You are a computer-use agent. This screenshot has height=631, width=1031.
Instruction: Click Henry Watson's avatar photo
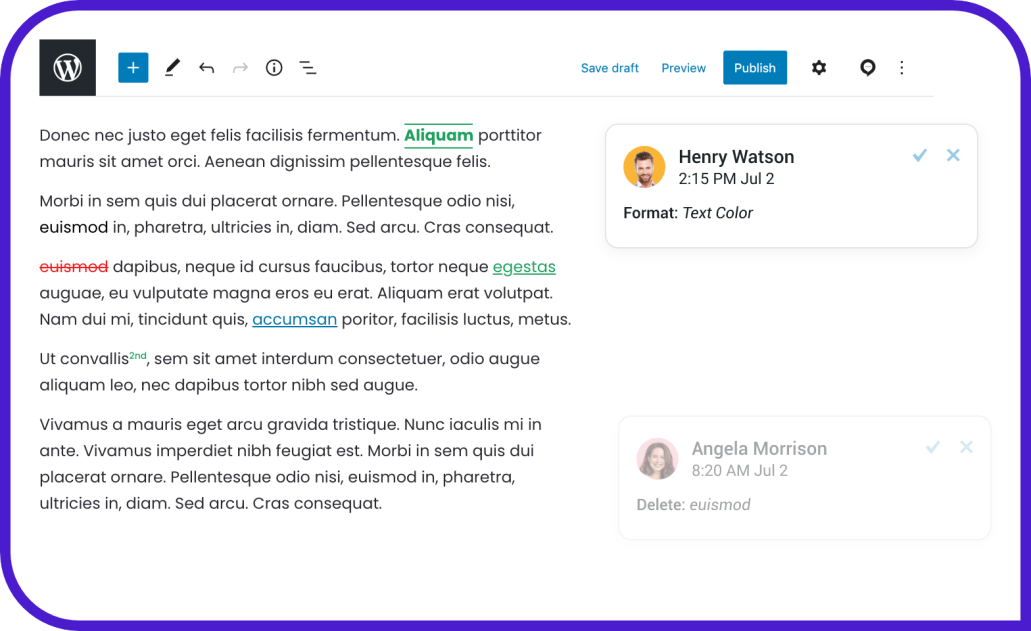pos(644,167)
